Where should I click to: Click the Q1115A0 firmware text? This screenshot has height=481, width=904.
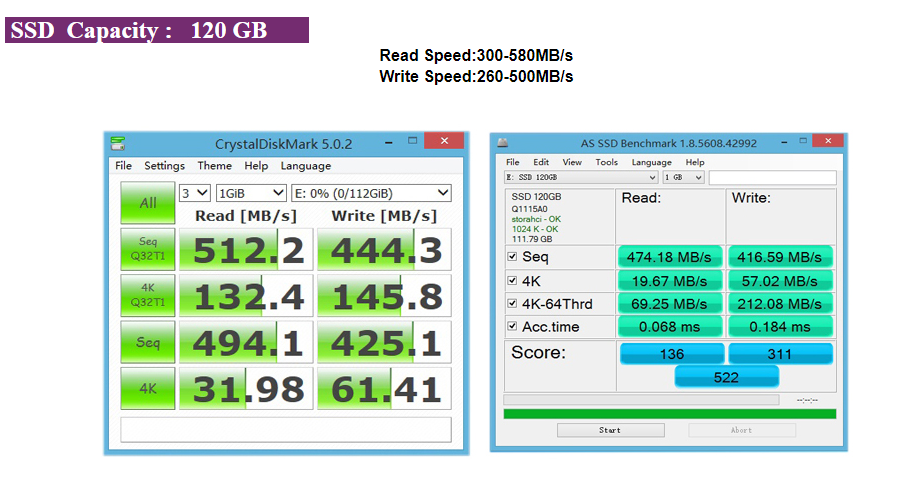(x=529, y=209)
